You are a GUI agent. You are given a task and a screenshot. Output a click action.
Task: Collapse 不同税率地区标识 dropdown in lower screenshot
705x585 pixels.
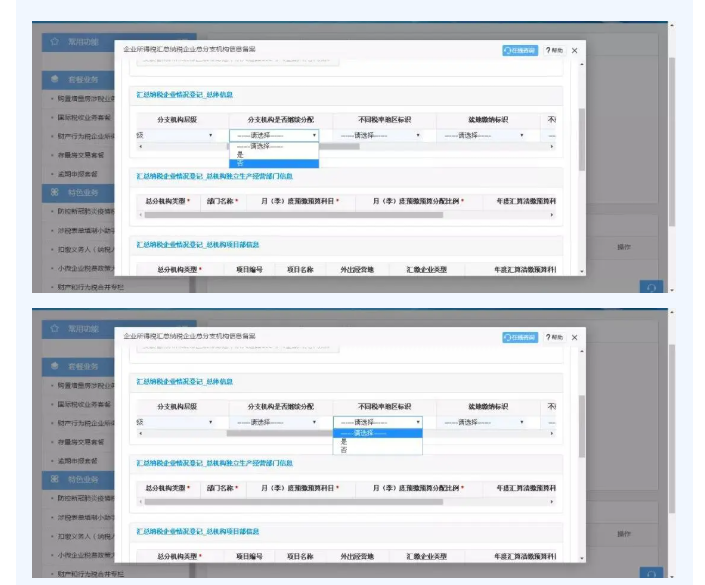pos(378,422)
